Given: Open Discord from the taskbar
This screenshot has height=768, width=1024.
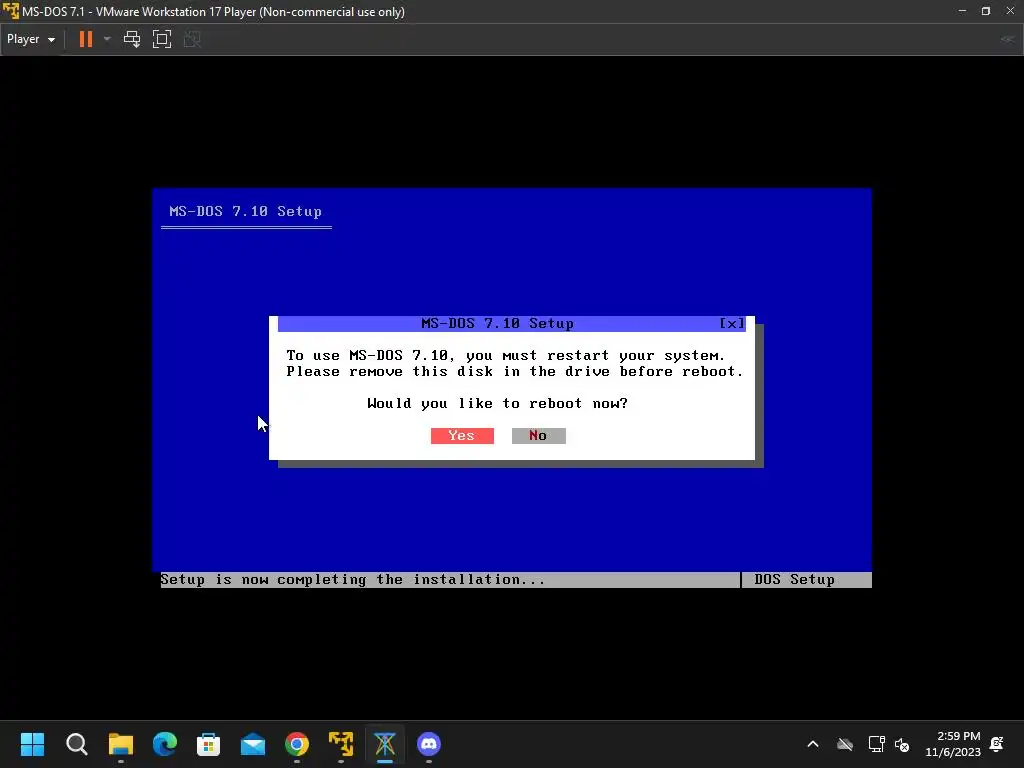Looking at the screenshot, I should (429, 744).
